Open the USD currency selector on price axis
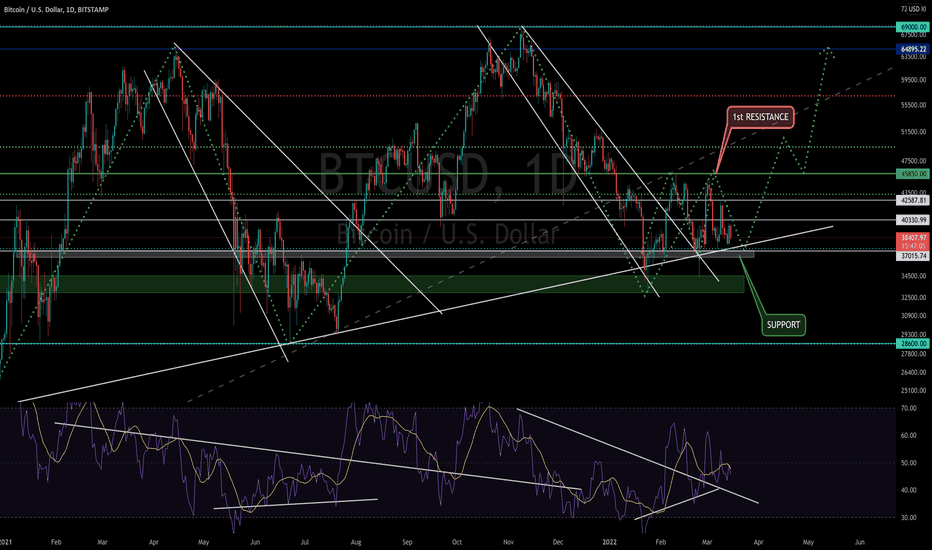 913,10
